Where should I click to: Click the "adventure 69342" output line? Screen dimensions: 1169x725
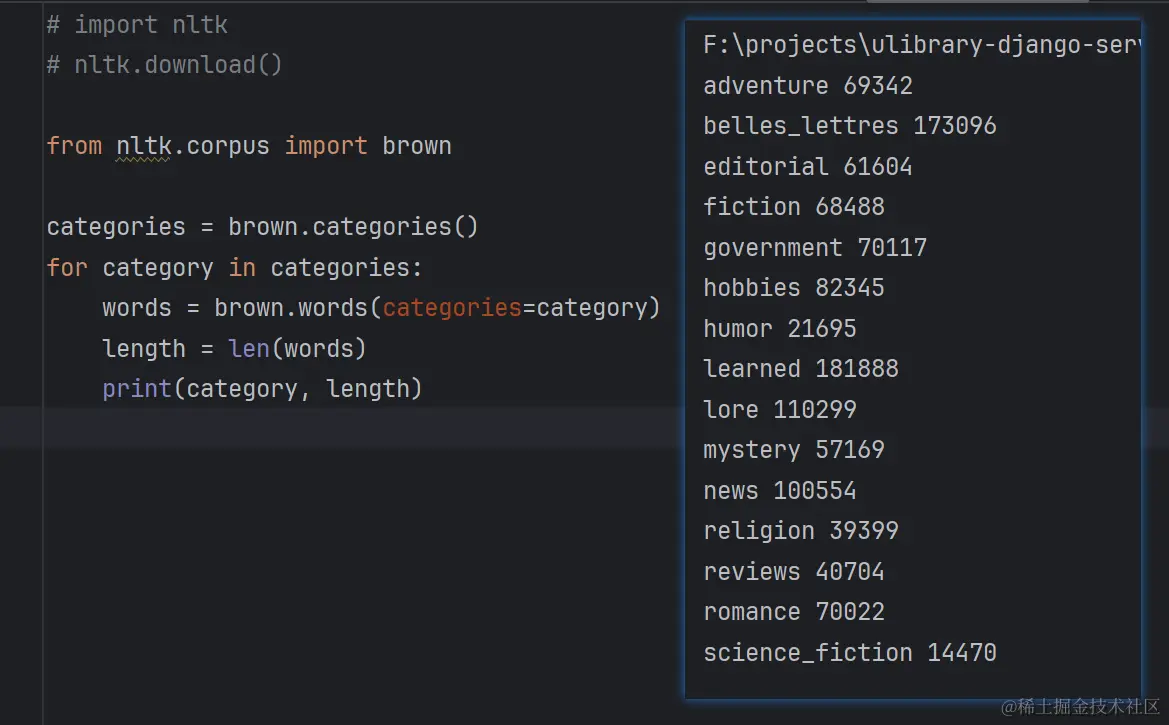807,86
